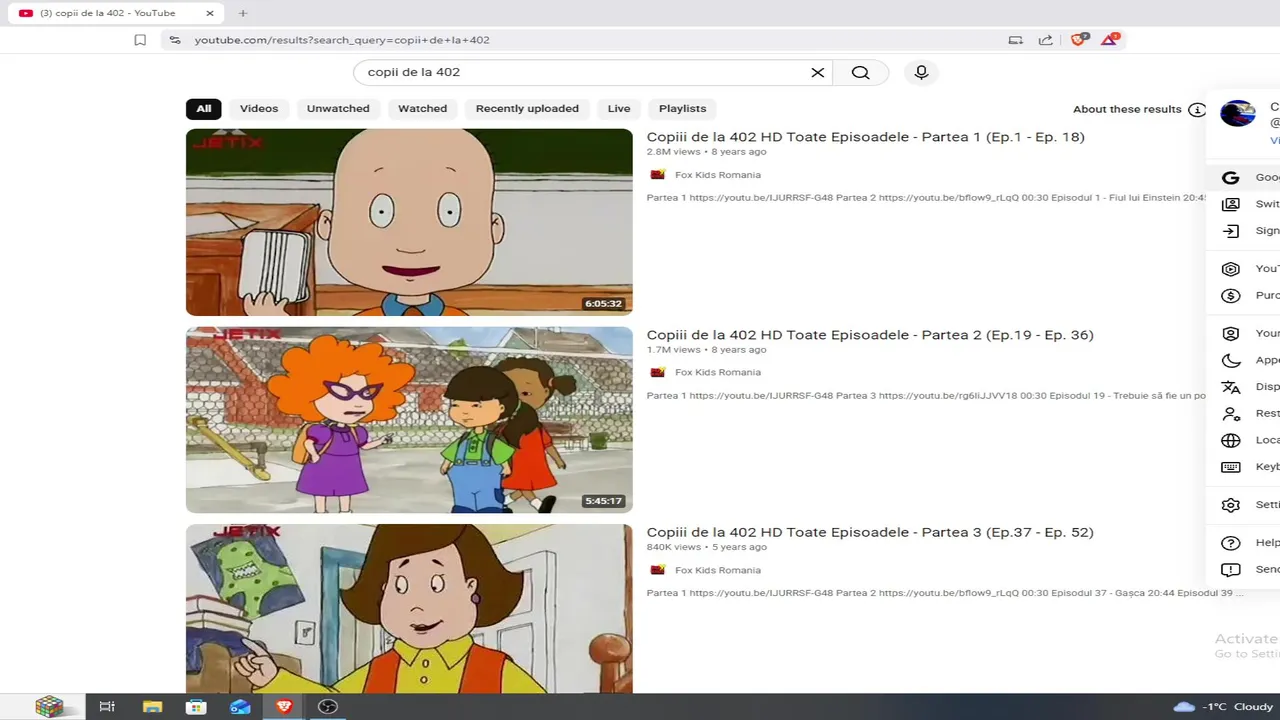Viewport: 1280px width, 720px height.
Task: Select the copii de la 402 browser tab
Action: (x=116, y=13)
